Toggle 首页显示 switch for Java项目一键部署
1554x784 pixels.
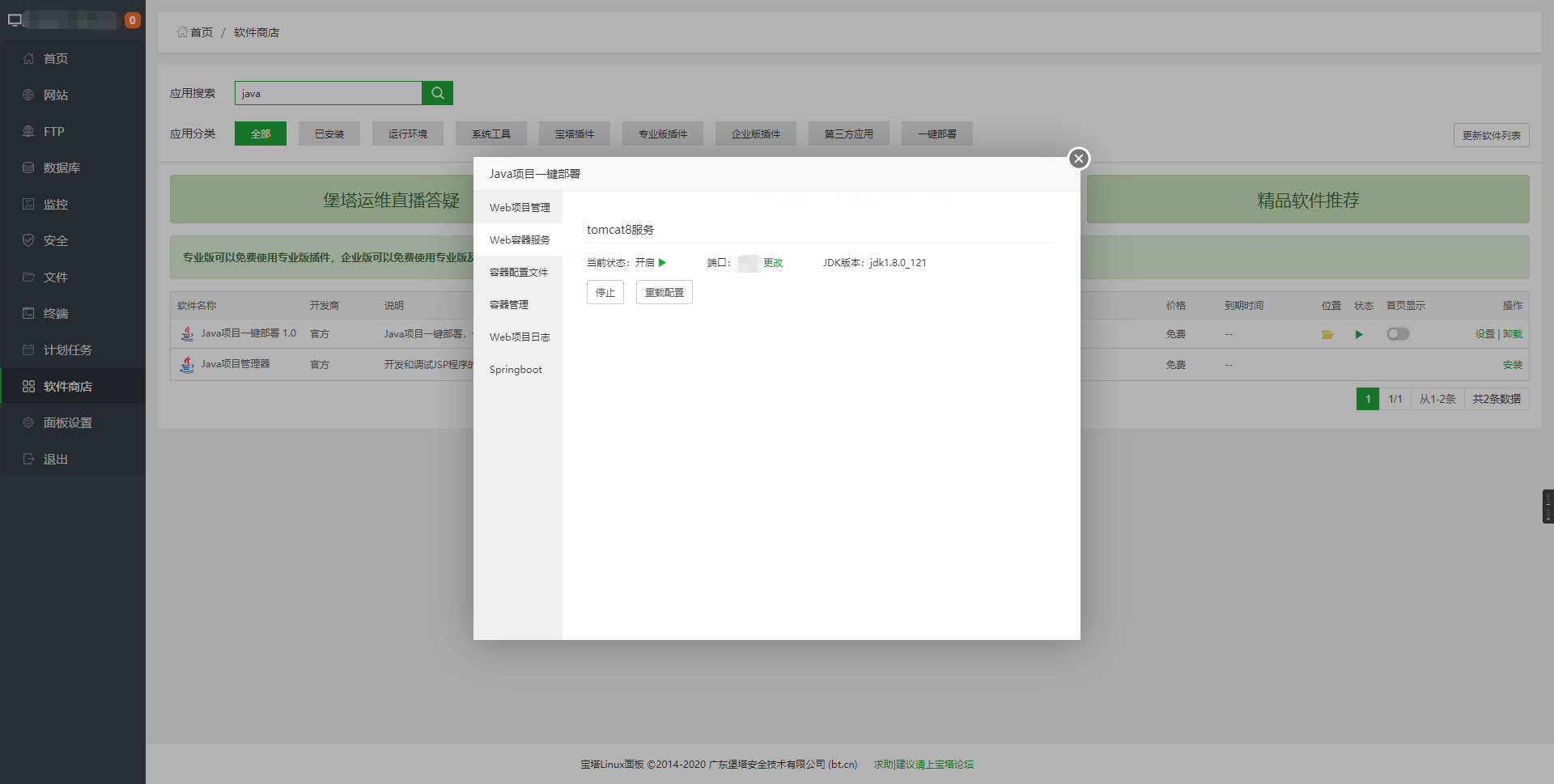(x=1398, y=334)
